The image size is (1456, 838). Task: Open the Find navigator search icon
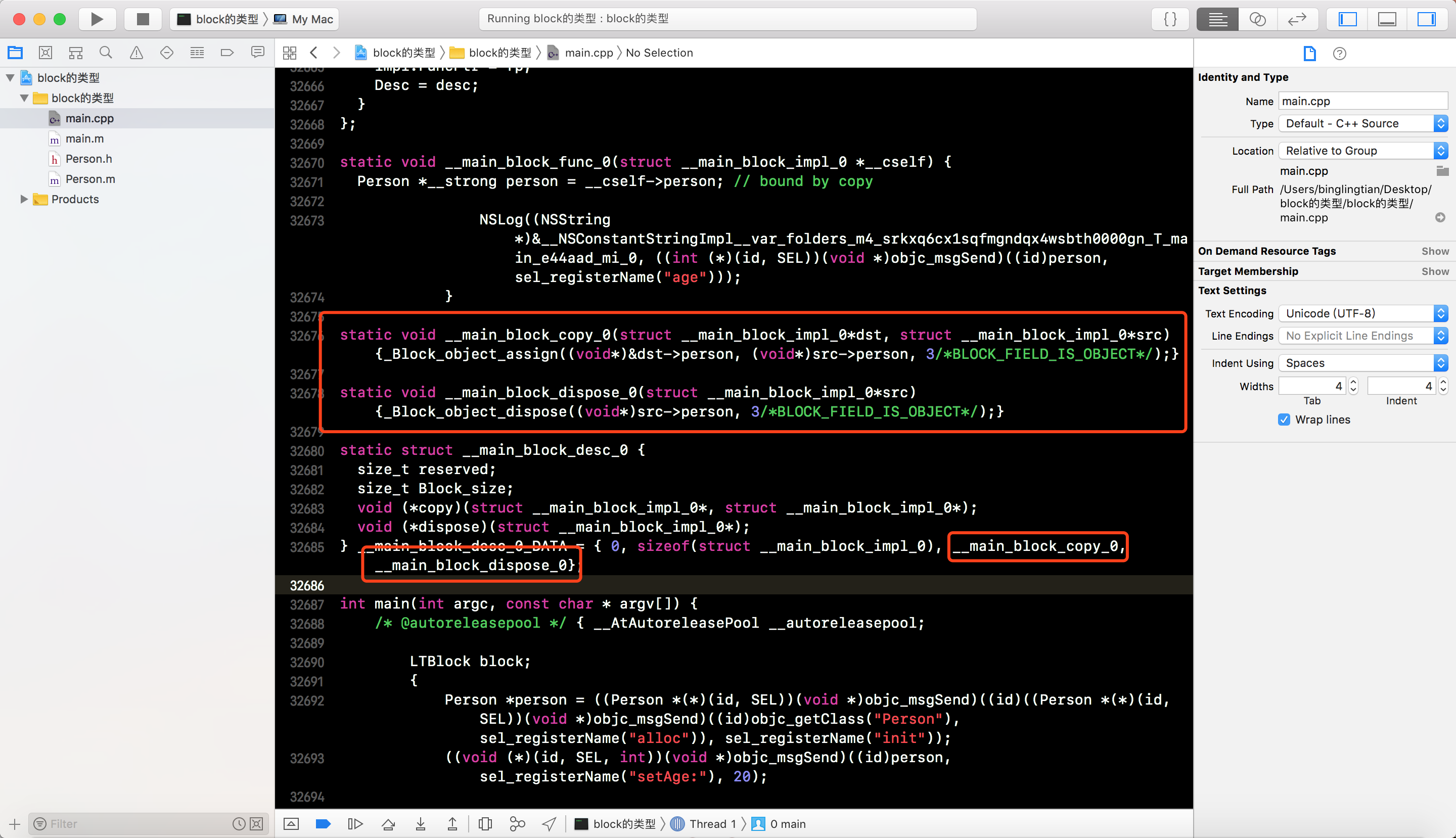pyautogui.click(x=105, y=53)
